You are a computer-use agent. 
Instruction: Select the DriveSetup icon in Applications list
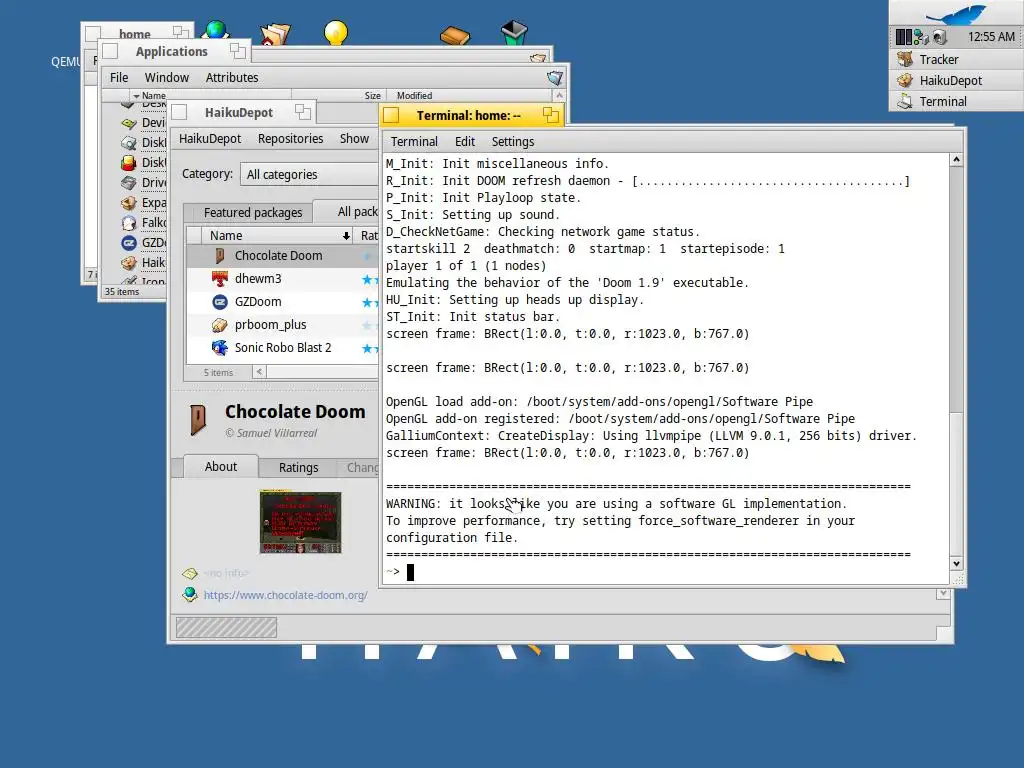[x=129, y=183]
